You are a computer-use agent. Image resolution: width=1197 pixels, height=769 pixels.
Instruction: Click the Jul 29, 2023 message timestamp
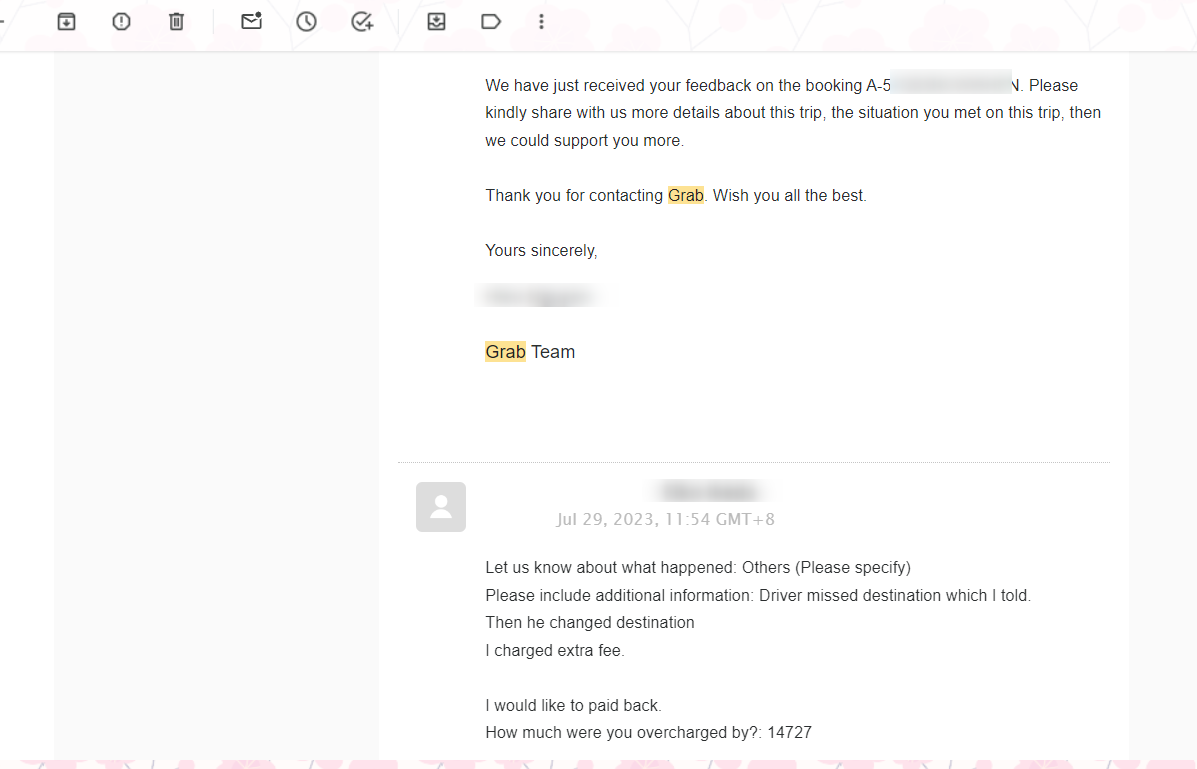[x=665, y=519]
